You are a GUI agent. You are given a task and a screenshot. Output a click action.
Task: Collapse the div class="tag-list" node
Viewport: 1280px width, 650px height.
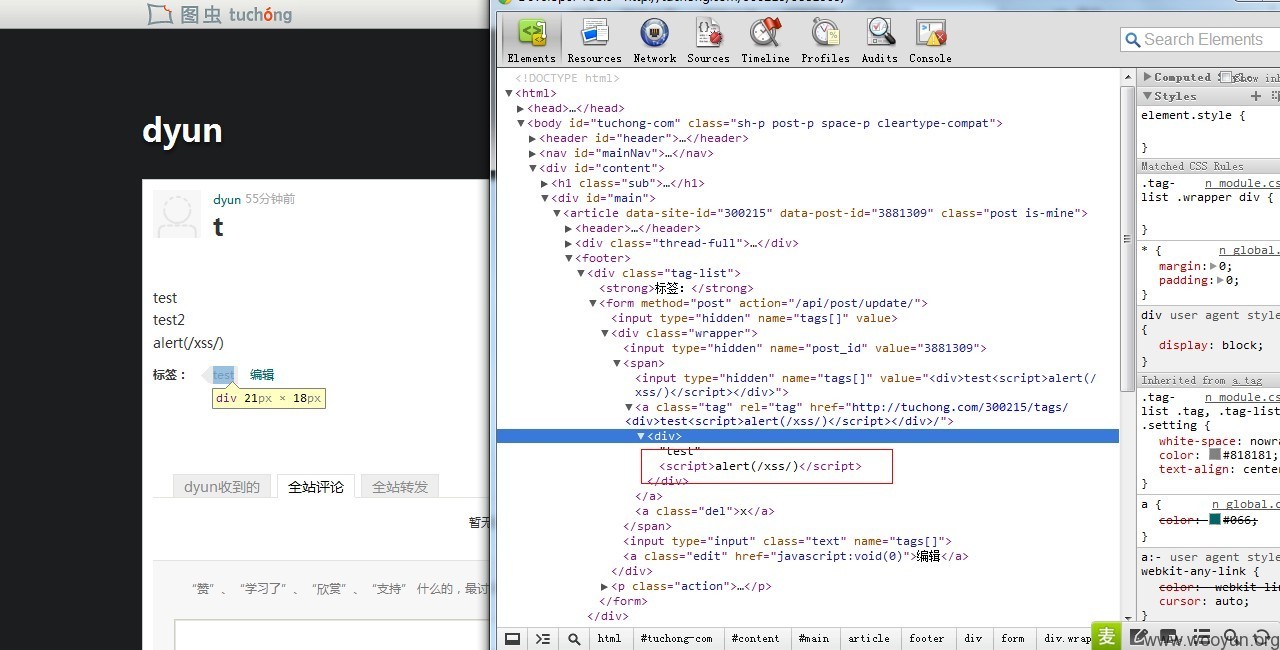pos(581,273)
